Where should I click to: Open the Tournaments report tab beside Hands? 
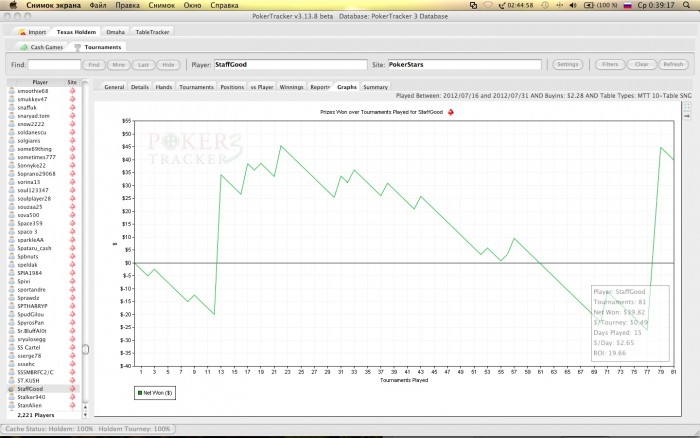[196, 87]
